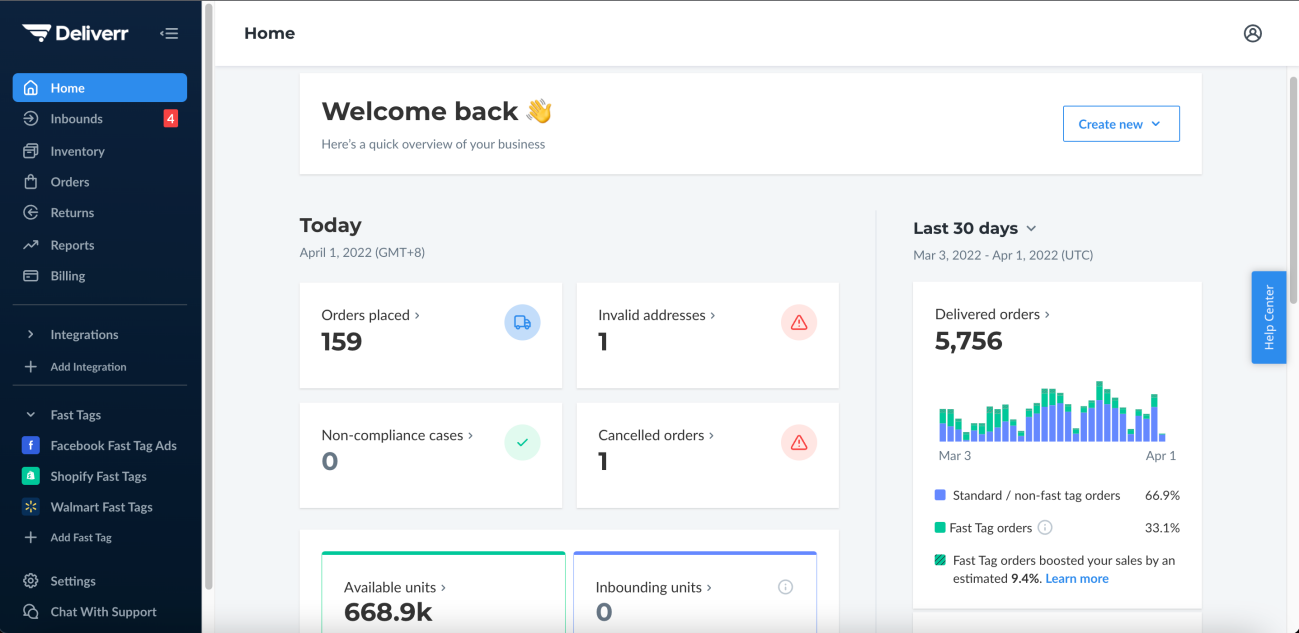Open the Help Center side tab
The height and width of the screenshot is (633, 1299).
(x=1268, y=317)
